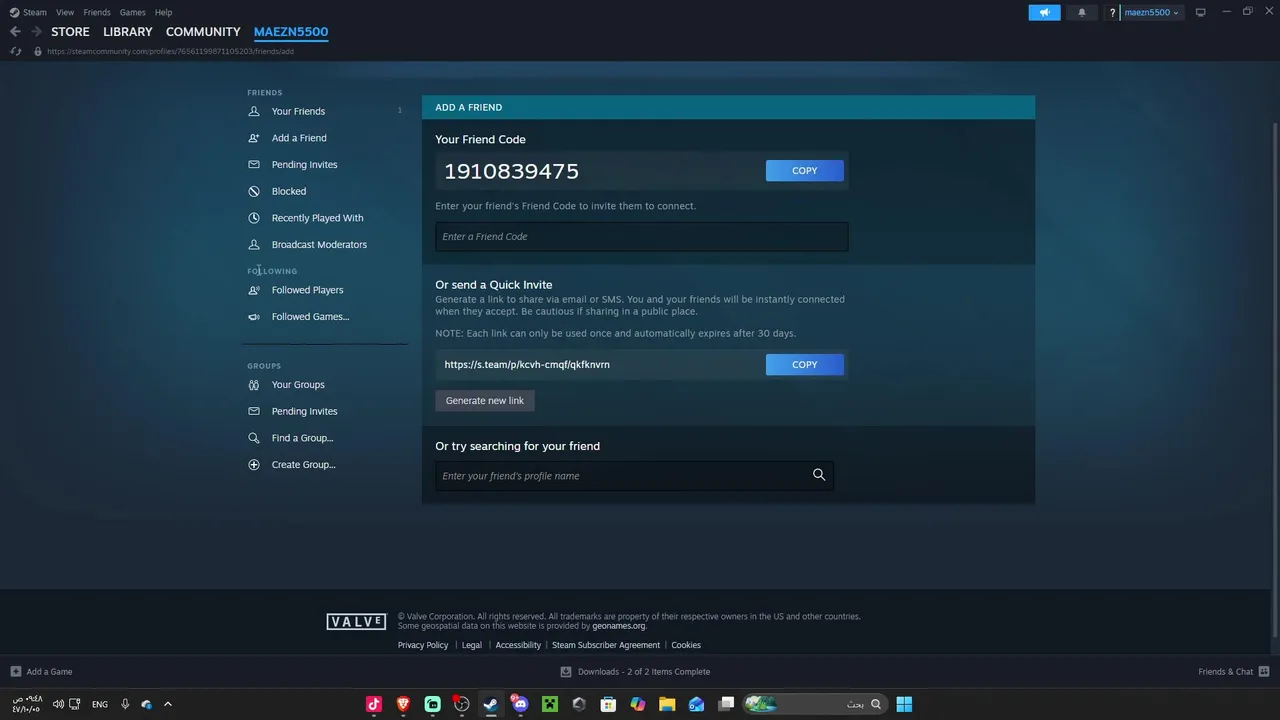Open Minecraft from the taskbar
The height and width of the screenshot is (720, 1280).
[549, 704]
